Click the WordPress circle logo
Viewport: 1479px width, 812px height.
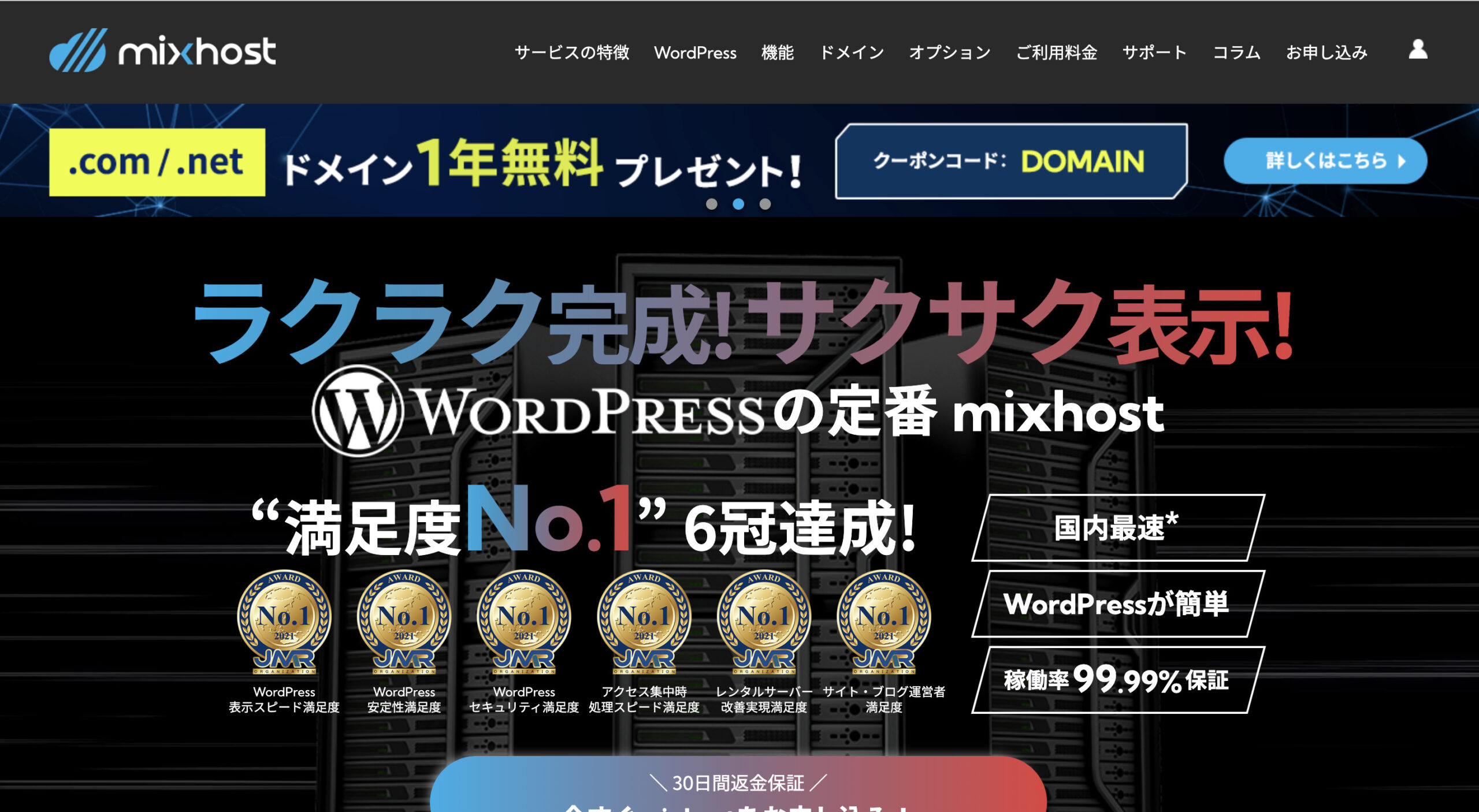point(358,411)
